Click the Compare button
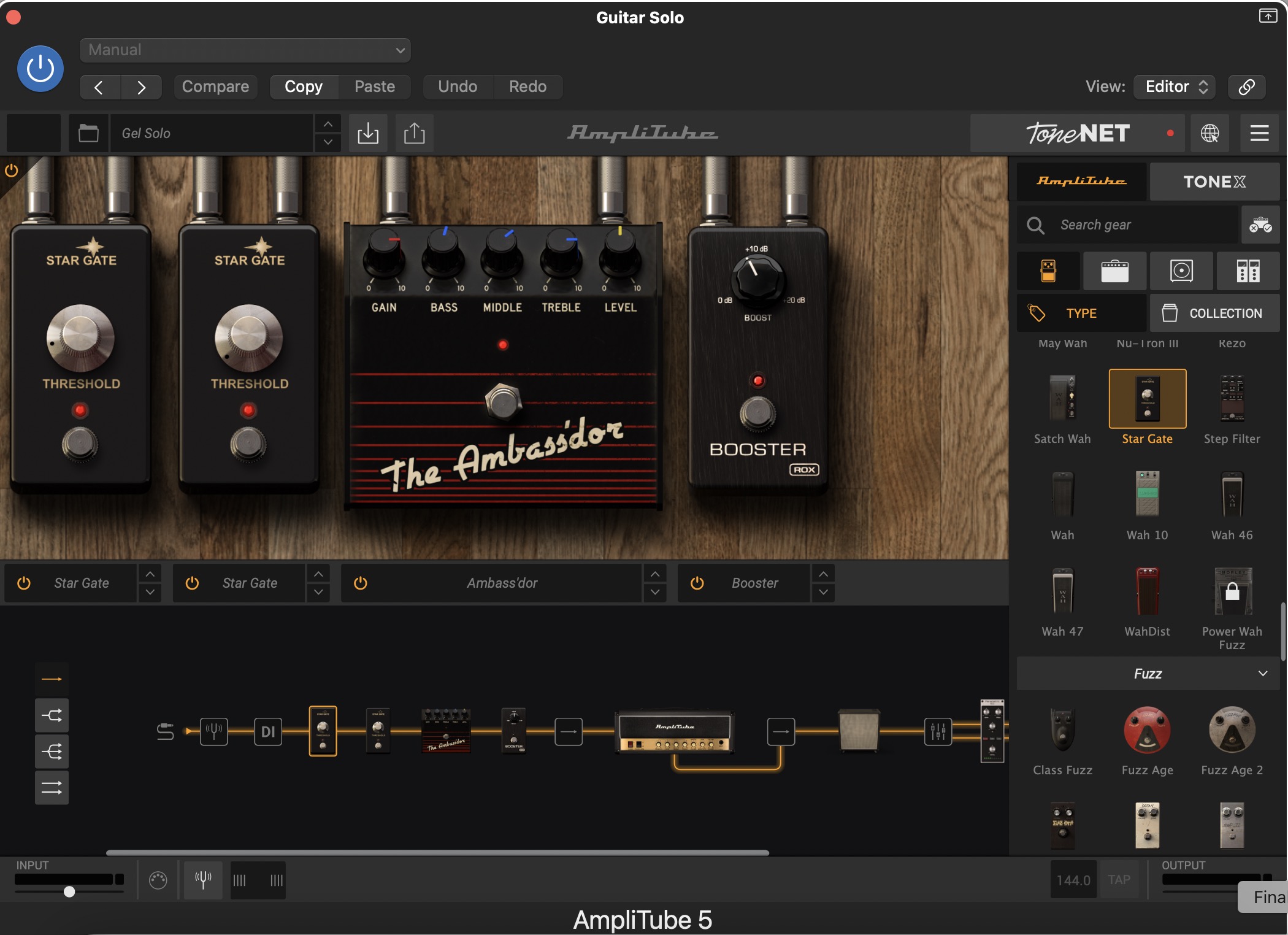The width and height of the screenshot is (1288, 935). (x=215, y=87)
